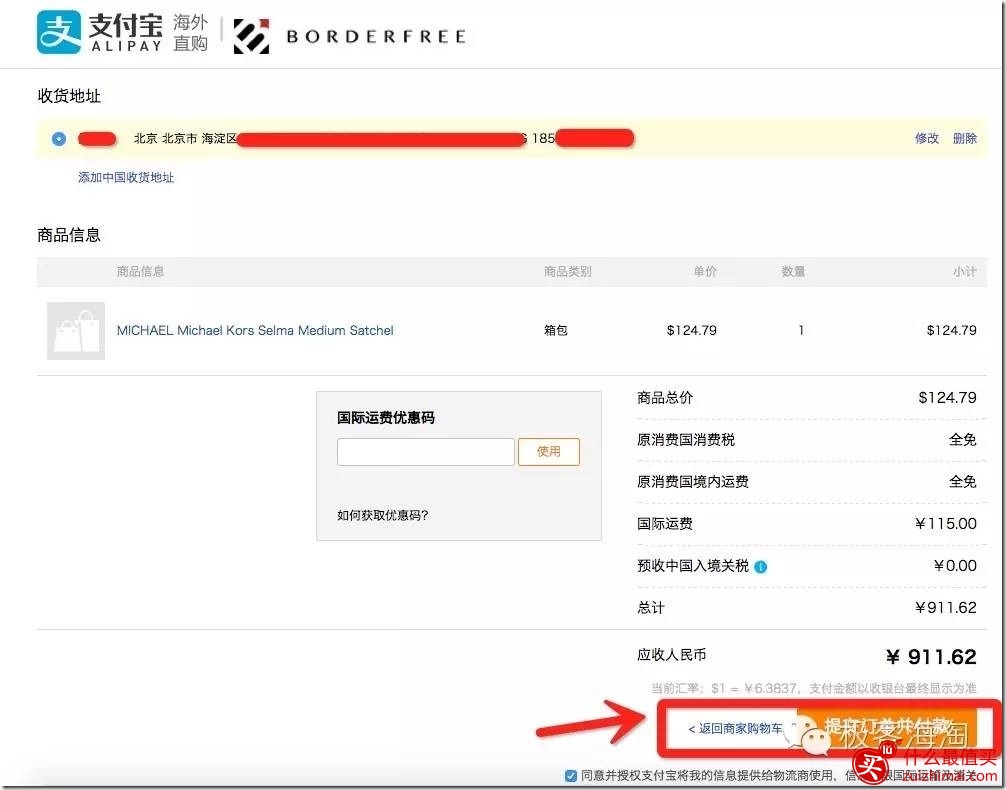This screenshot has width=1006, height=790.
Task: Click the 总计 ¥911.62 value
Action: [946, 608]
